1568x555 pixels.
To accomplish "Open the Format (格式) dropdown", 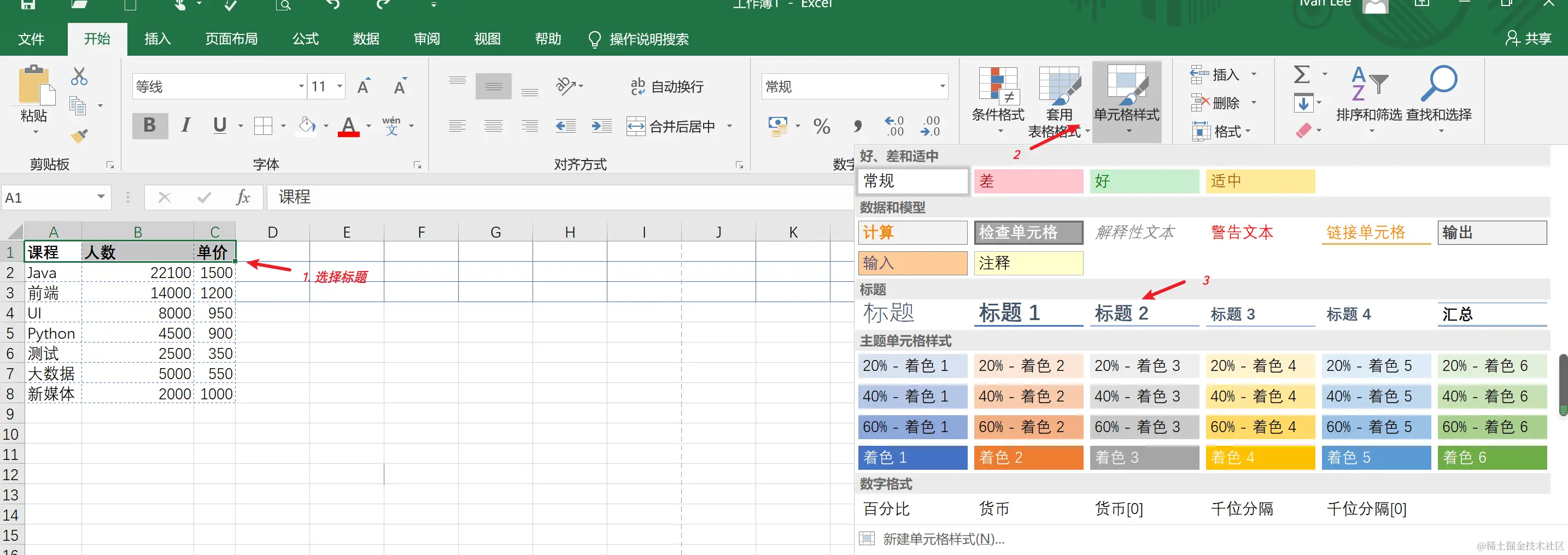I will coord(1222,131).
